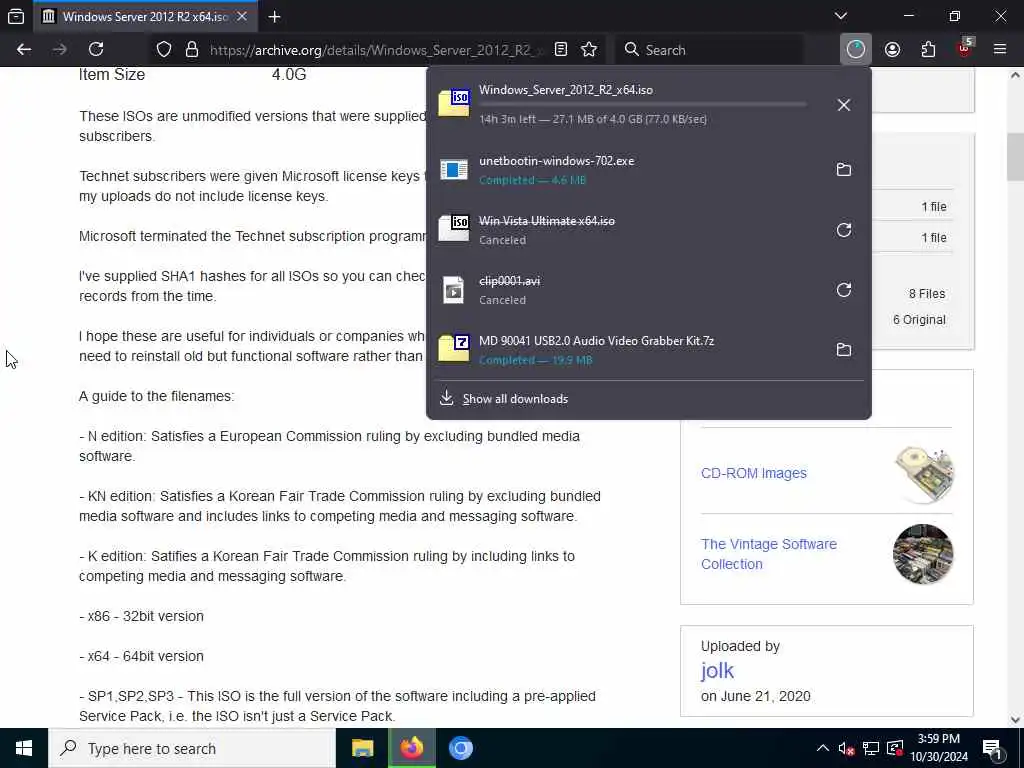
Task: Open The Vintage Software Collection link
Action: point(769,554)
